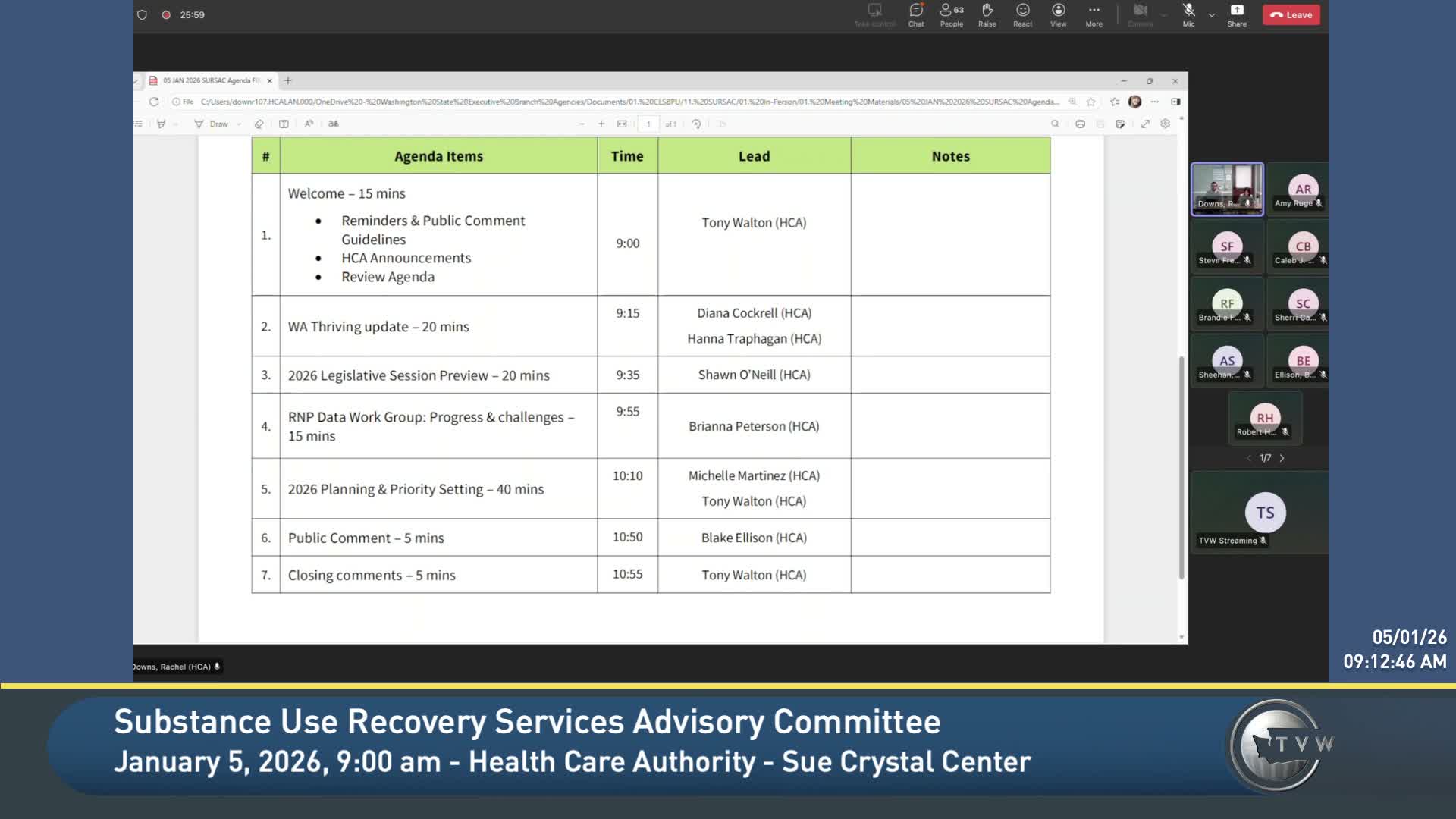Open the React emoji menu
The height and width of the screenshot is (819, 1456).
pyautogui.click(x=1022, y=14)
